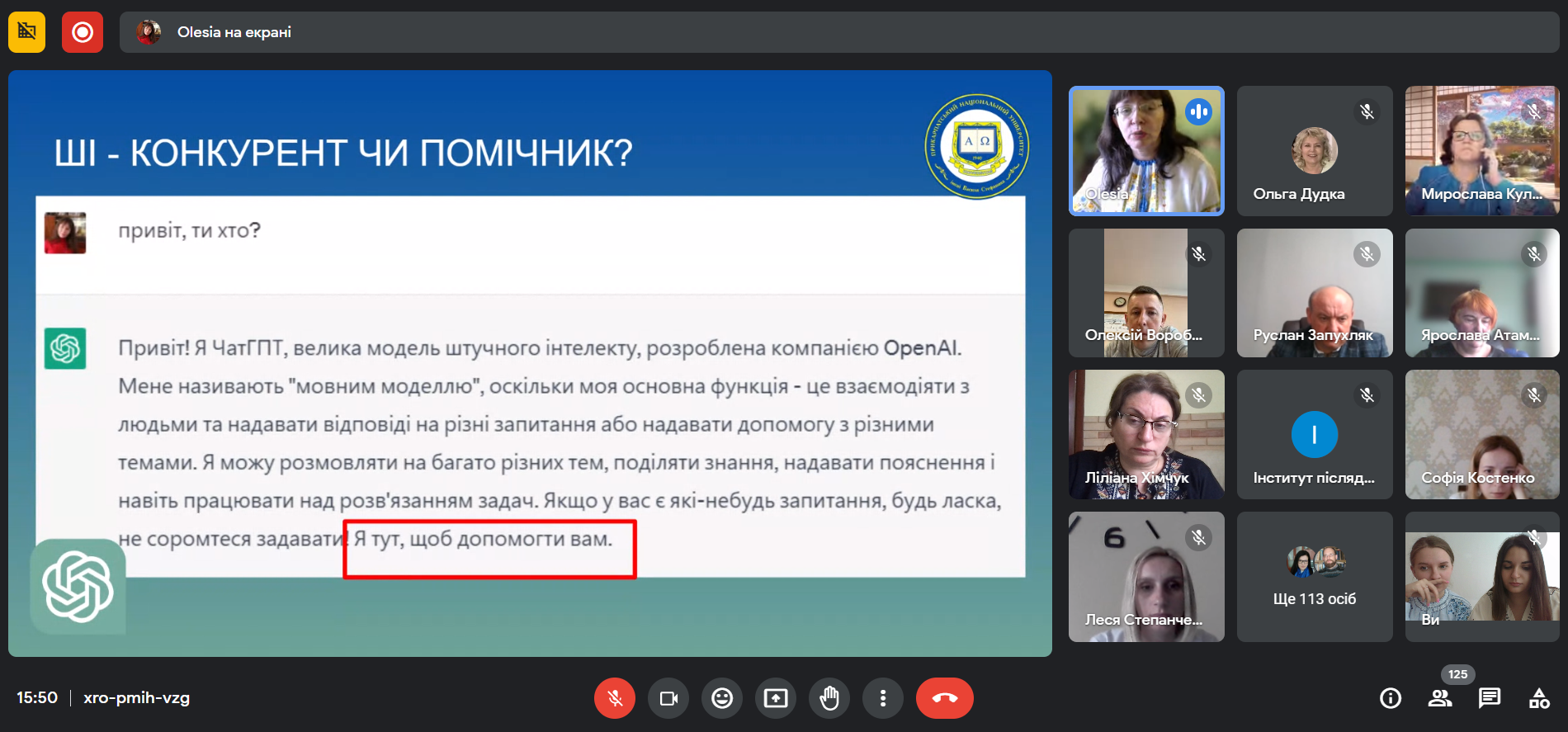Open the emoji reactions panel

click(722, 698)
